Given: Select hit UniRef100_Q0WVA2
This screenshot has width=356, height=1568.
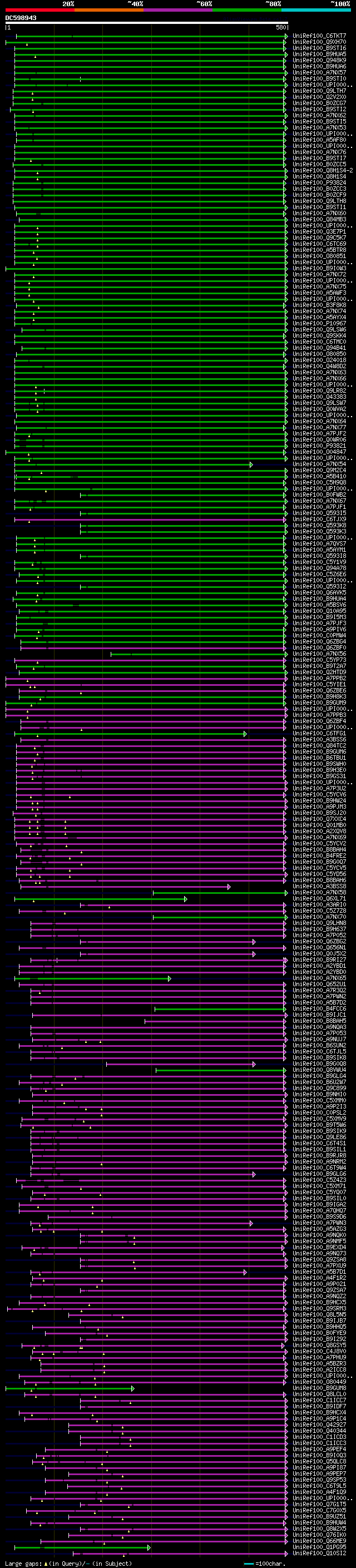Looking at the screenshot, I should point(319,409).
